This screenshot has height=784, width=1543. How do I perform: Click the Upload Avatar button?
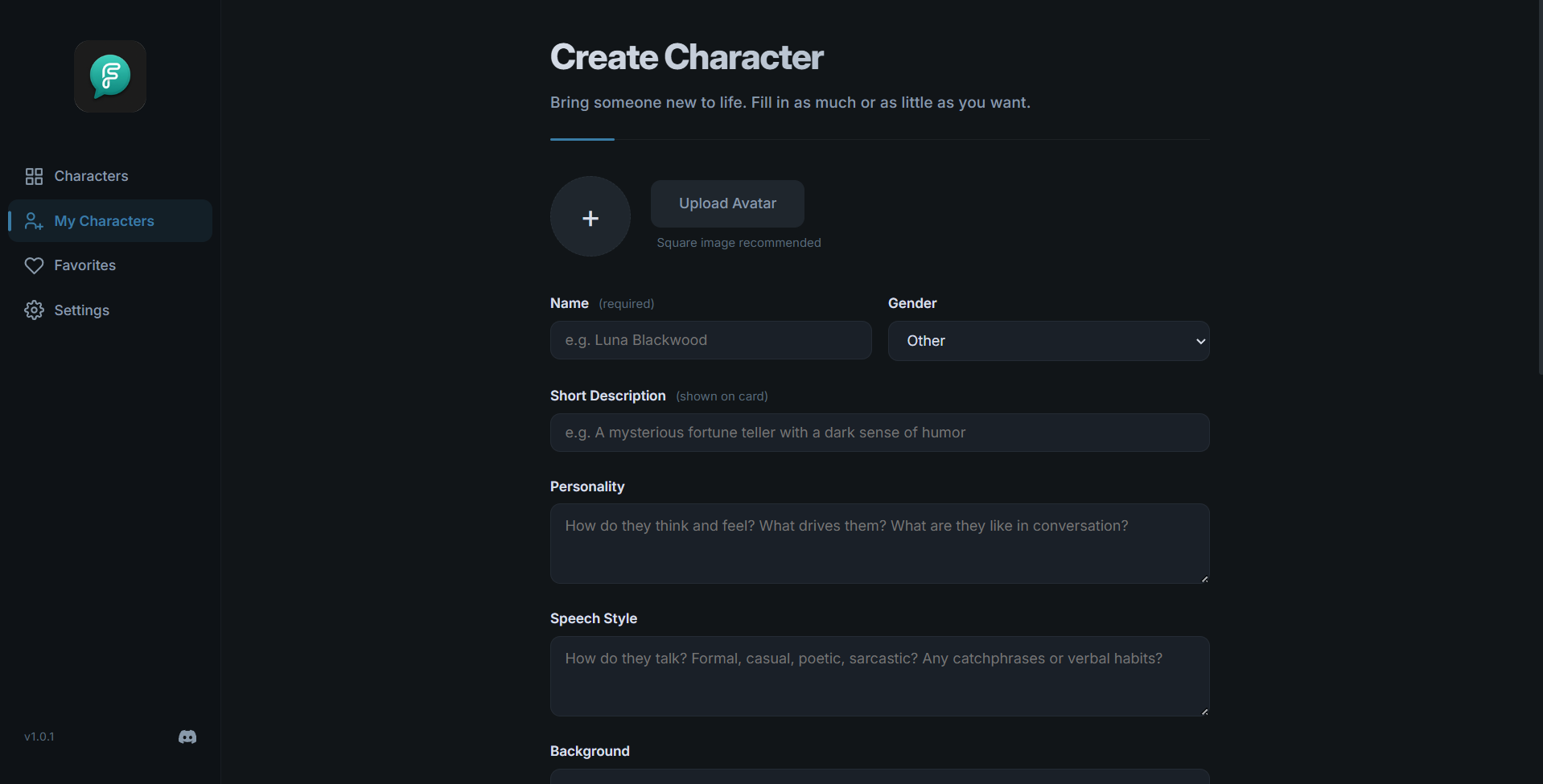point(727,203)
